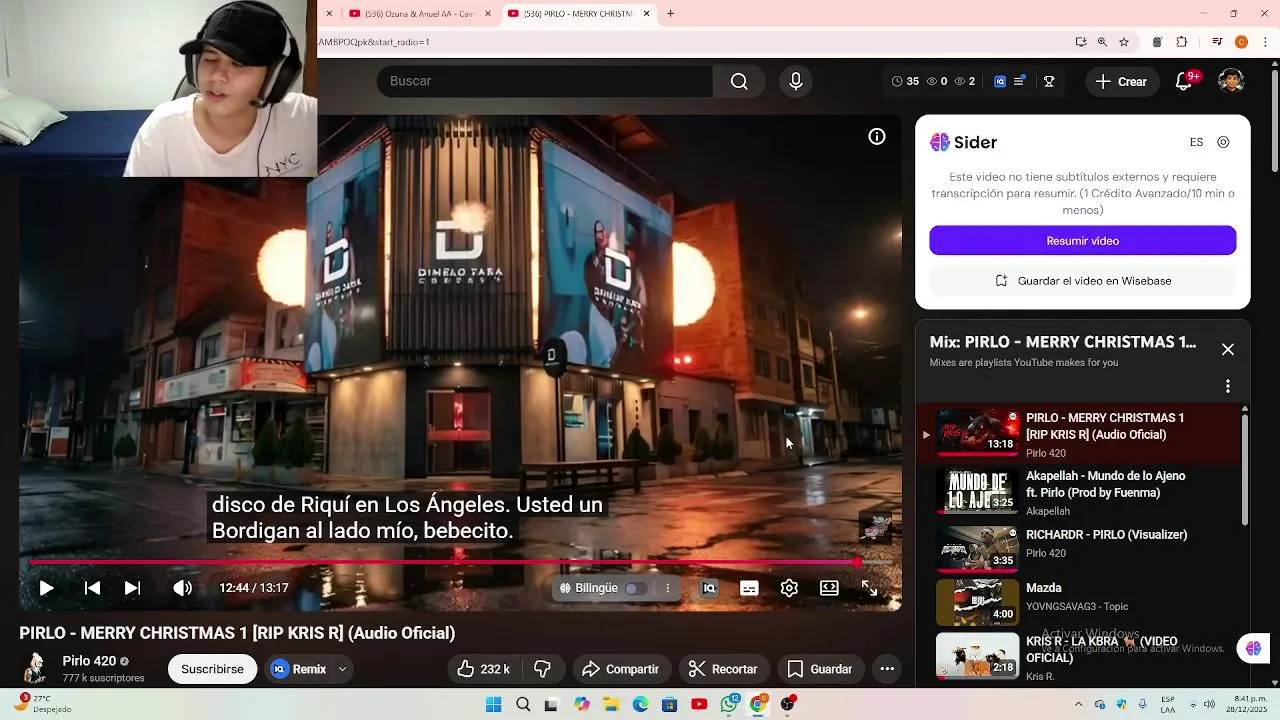The image size is (1280, 720).
Task: Play KRIS R - LA KBRA video
Action: [1078, 657]
